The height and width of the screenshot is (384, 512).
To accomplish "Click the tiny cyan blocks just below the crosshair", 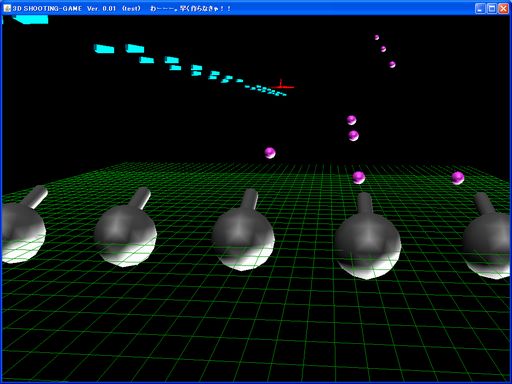I will pyautogui.click(x=266, y=90).
